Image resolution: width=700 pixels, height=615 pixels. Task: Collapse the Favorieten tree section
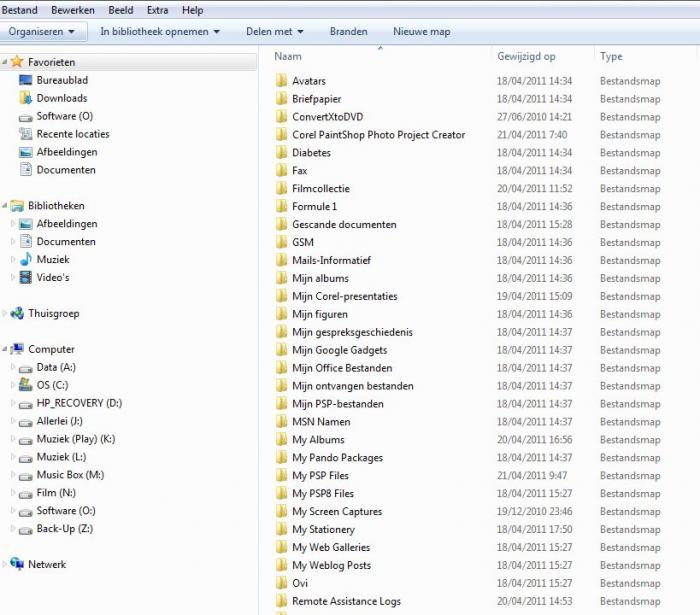[x=5, y=62]
